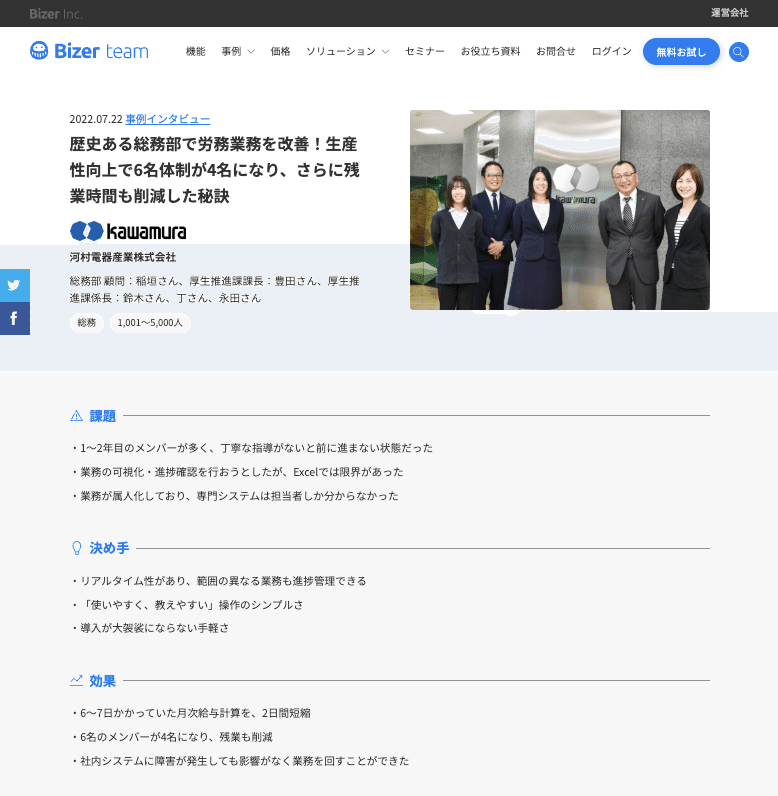The height and width of the screenshot is (796, 778).
Task: Open the 機能 menu item
Action: [x=195, y=51]
